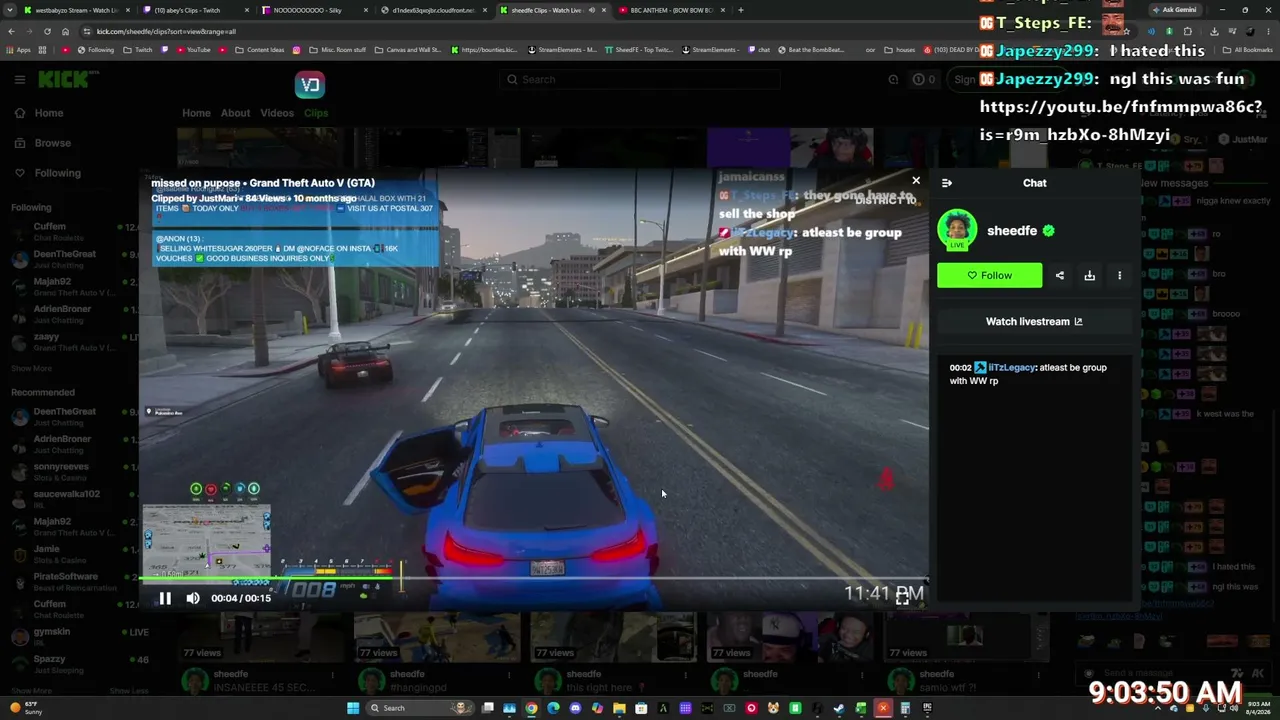
Task: Close the clip popup
Action: tap(916, 181)
